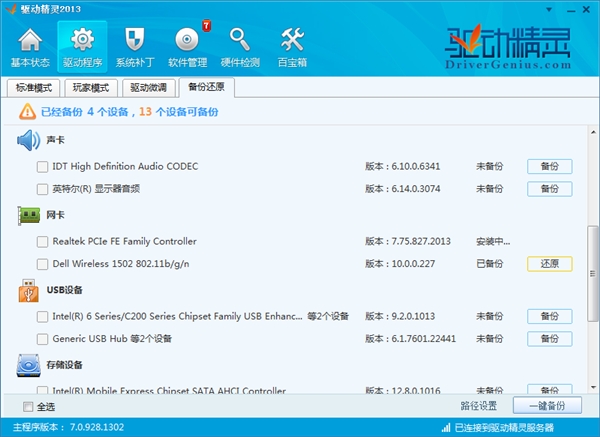Switch to 驱动微调 tab

point(148,88)
